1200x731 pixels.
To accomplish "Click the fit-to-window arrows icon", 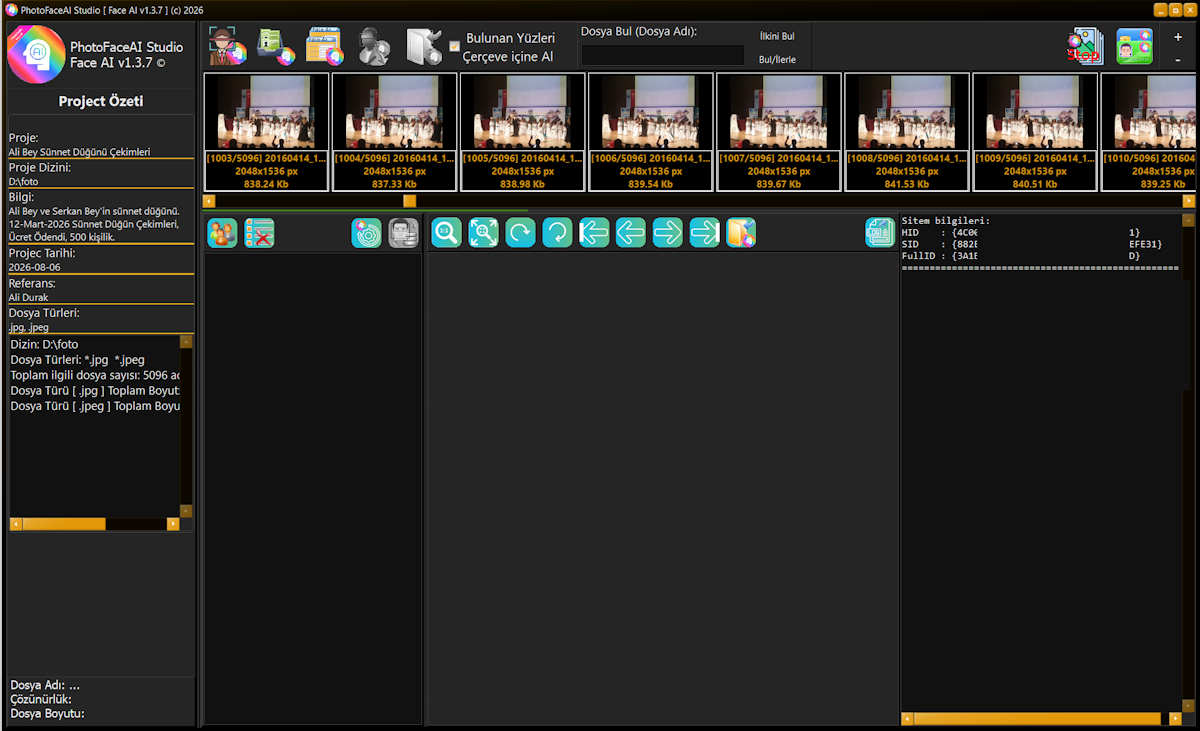I will tap(483, 233).
